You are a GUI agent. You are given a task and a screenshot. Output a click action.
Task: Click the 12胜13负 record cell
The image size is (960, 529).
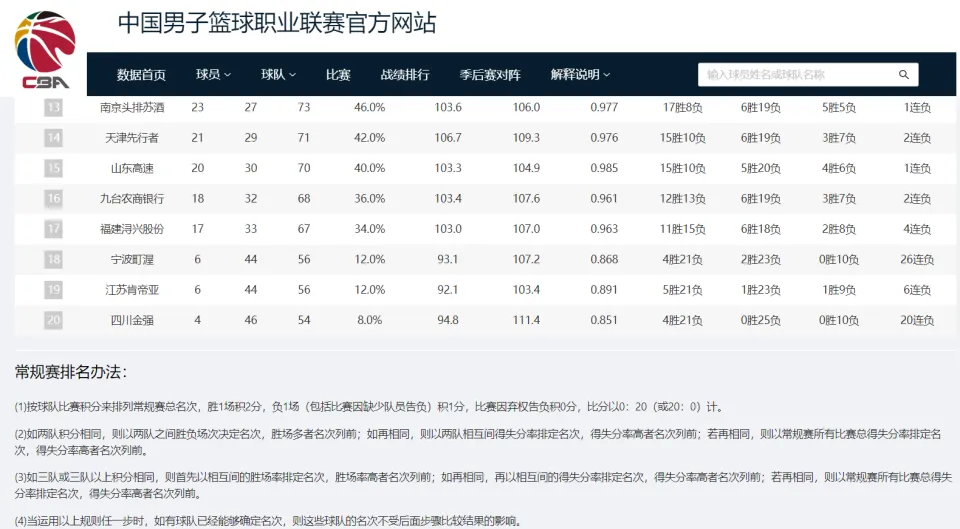click(683, 198)
